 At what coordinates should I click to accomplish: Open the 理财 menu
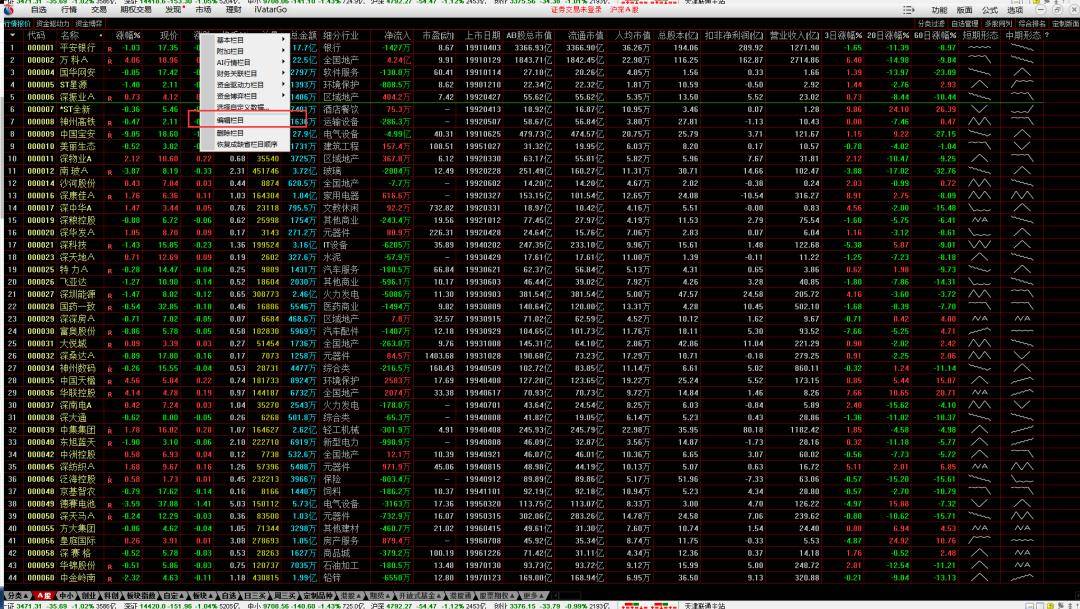tap(233, 10)
